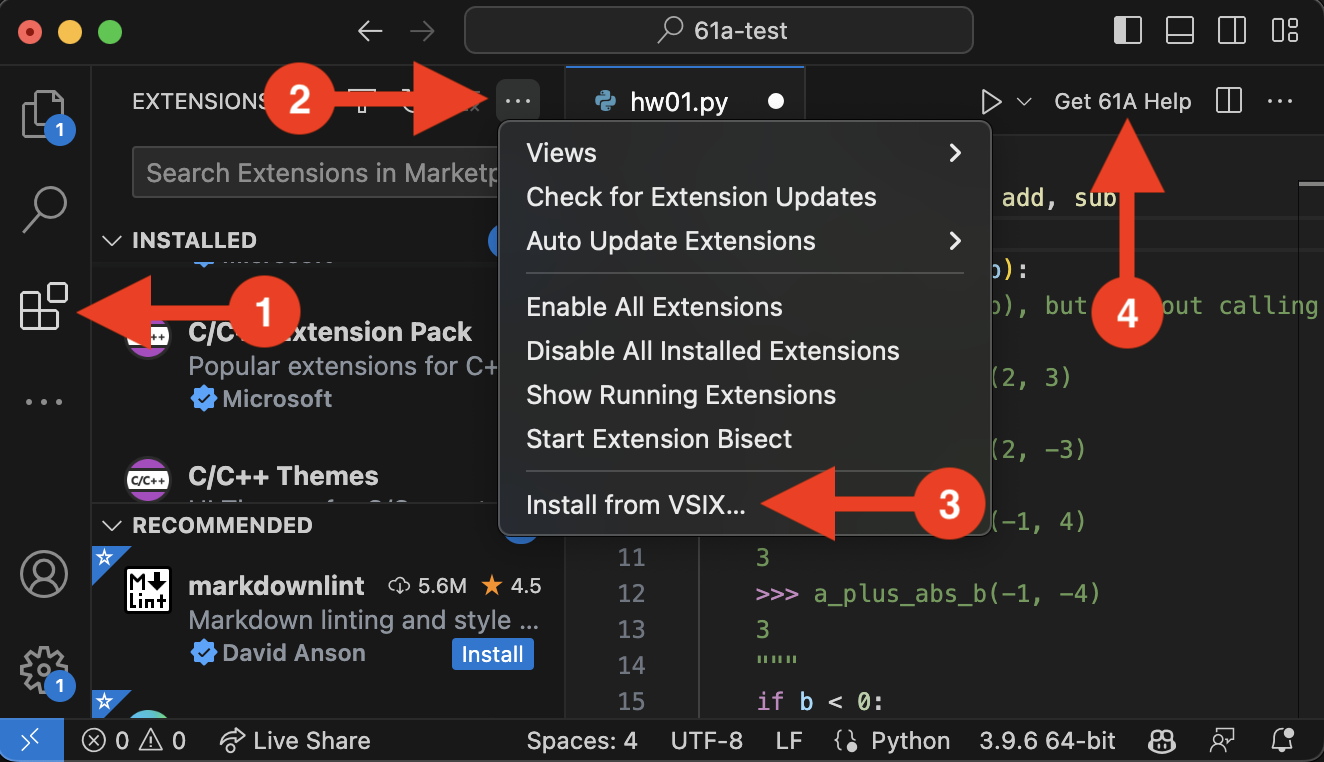The image size is (1324, 762).
Task: Toggle the Panel layout button
Action: tap(1180, 31)
